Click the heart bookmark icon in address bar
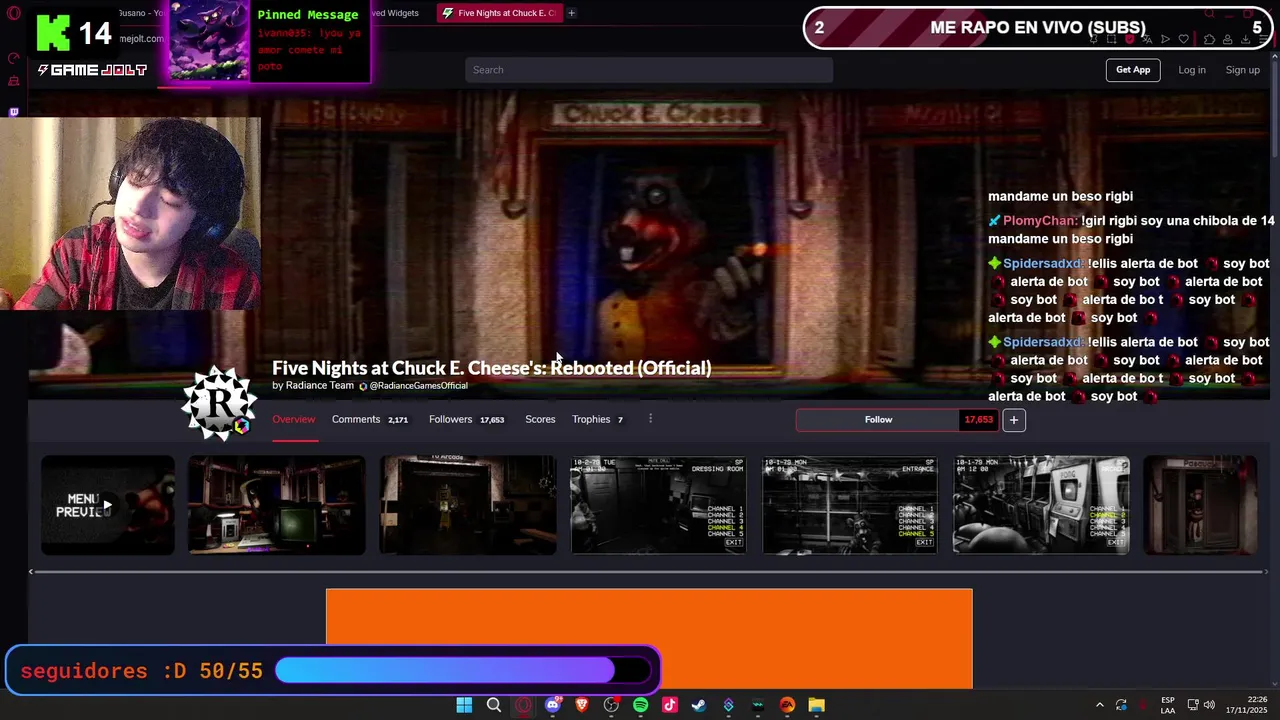 1184,40
